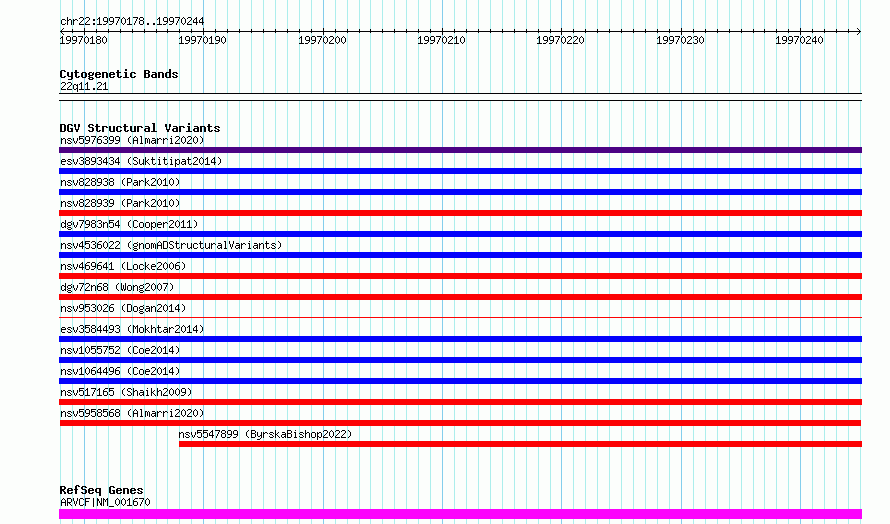Click the Cytogenetic Bands track title

tap(119, 74)
